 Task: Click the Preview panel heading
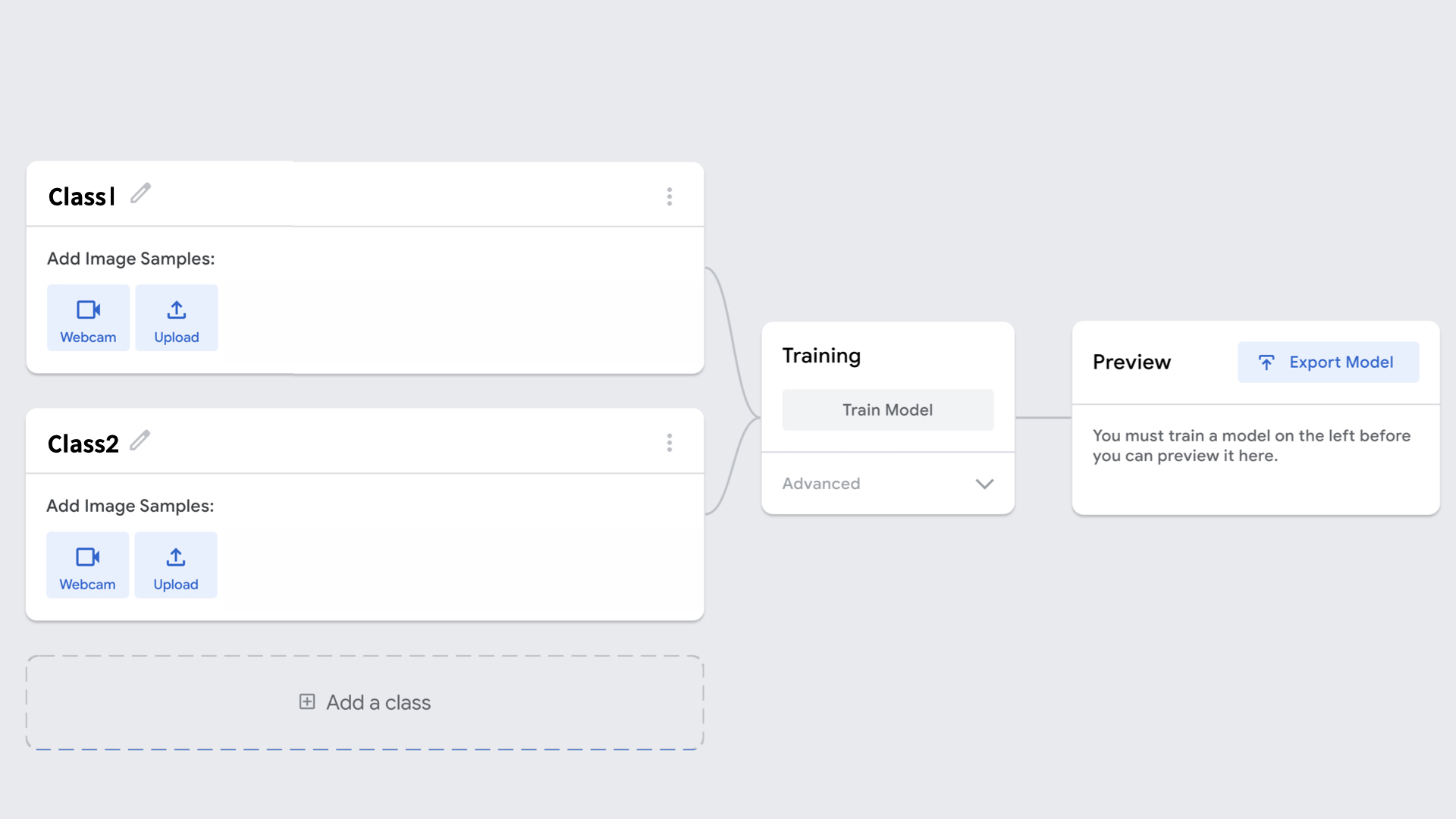[1131, 362]
